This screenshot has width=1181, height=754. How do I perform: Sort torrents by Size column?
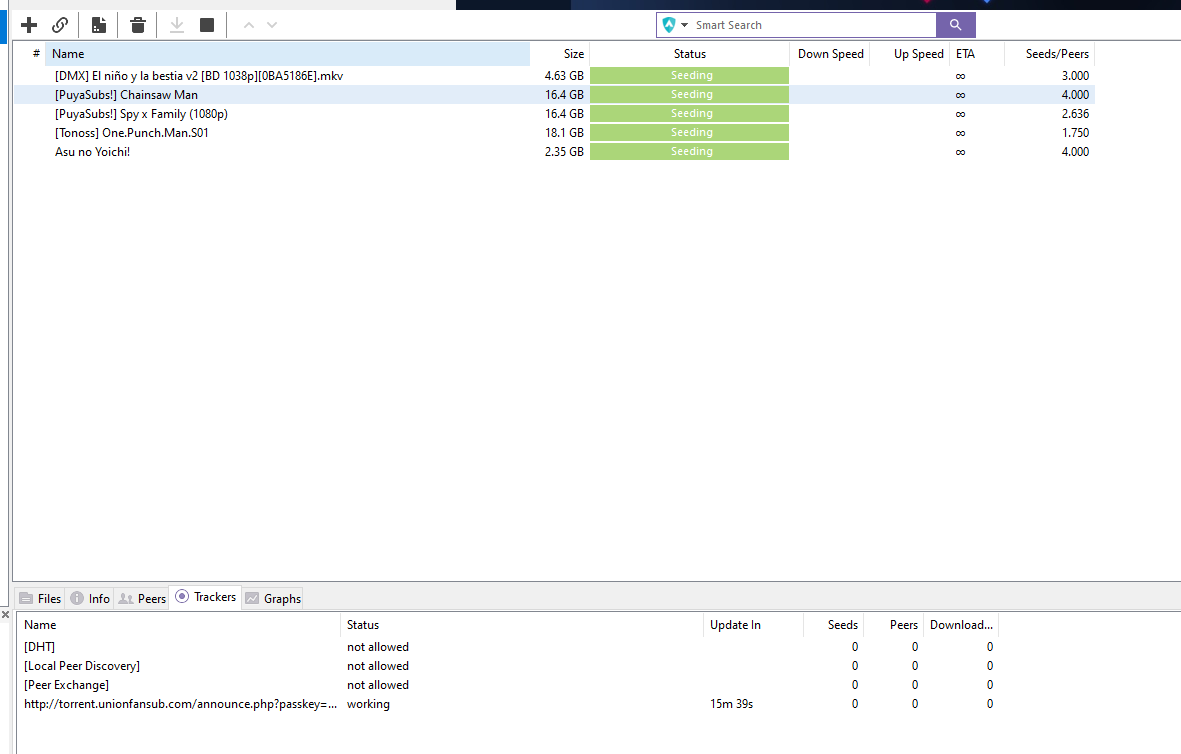(x=560, y=54)
